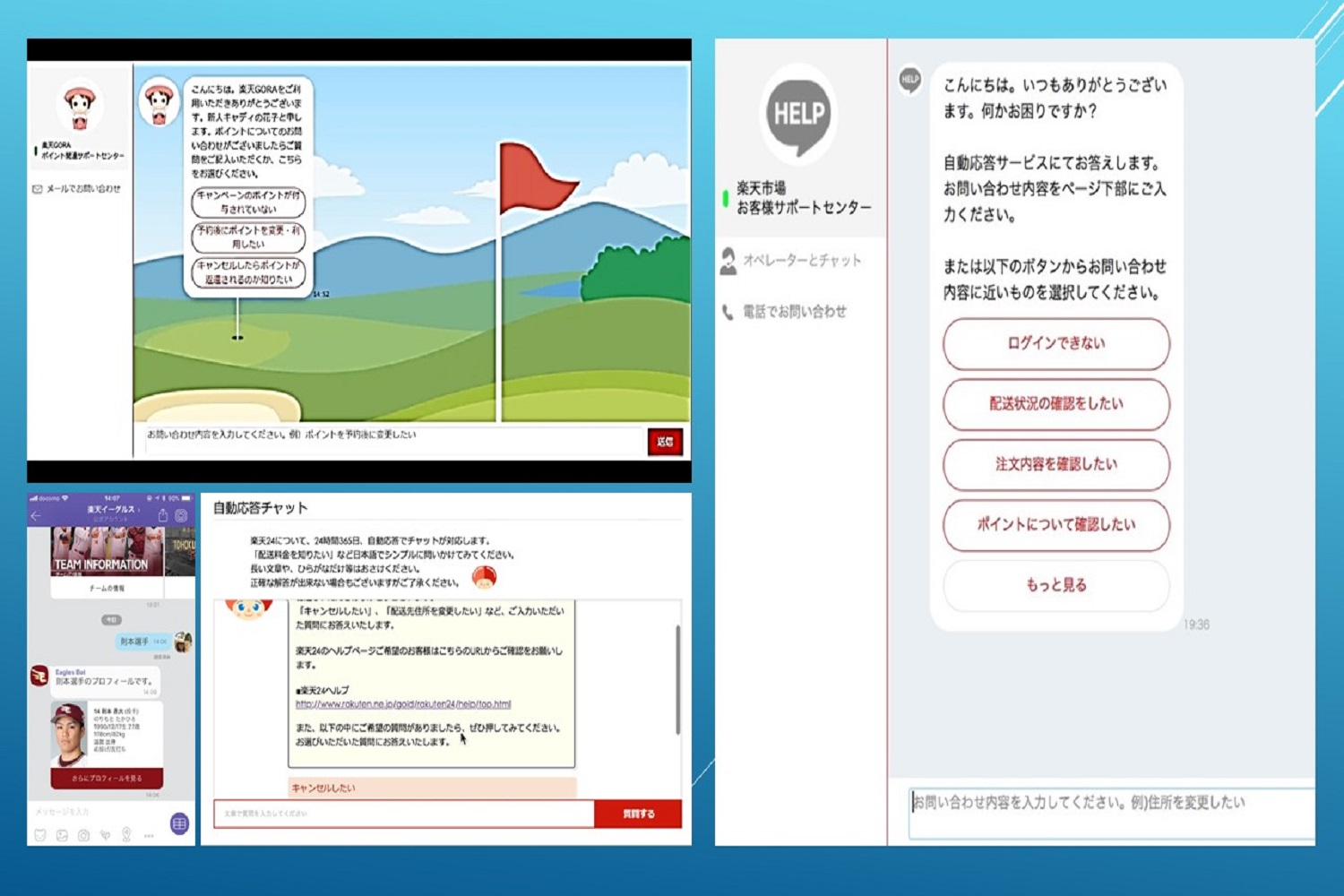Click the red 質問する button

click(x=638, y=814)
